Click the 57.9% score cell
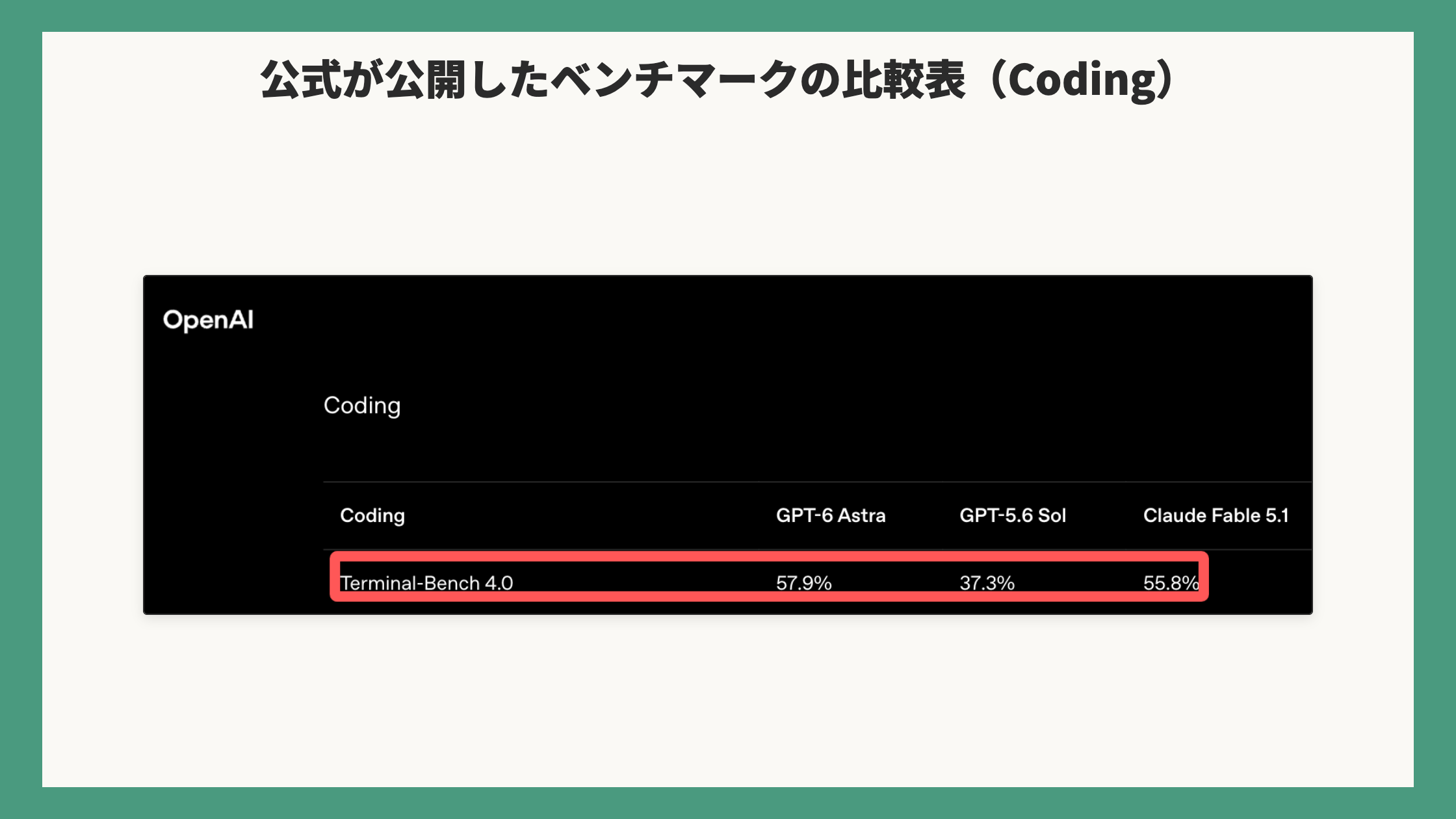The height and width of the screenshot is (819, 1456). pos(803,582)
